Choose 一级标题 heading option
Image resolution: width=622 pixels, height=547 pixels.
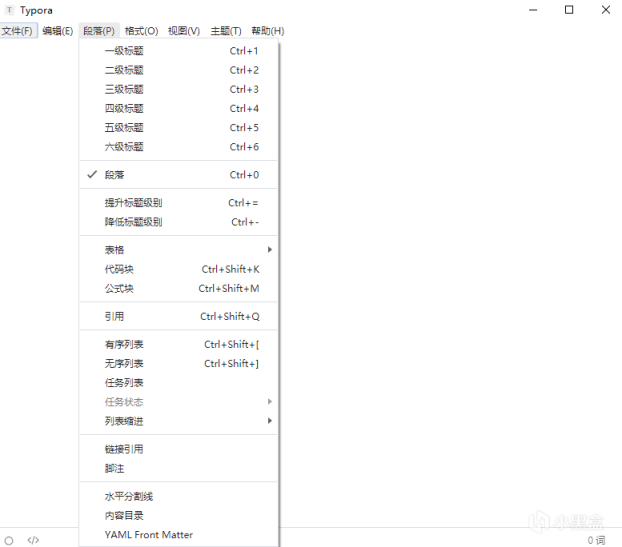(179, 51)
